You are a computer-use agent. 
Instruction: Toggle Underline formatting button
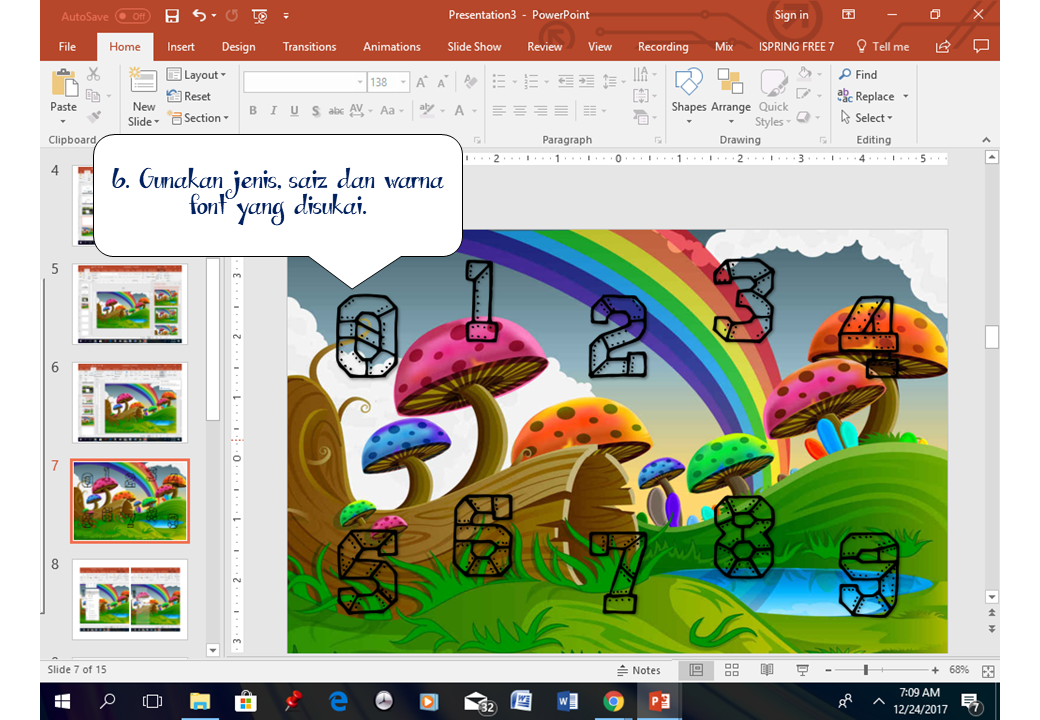click(294, 111)
